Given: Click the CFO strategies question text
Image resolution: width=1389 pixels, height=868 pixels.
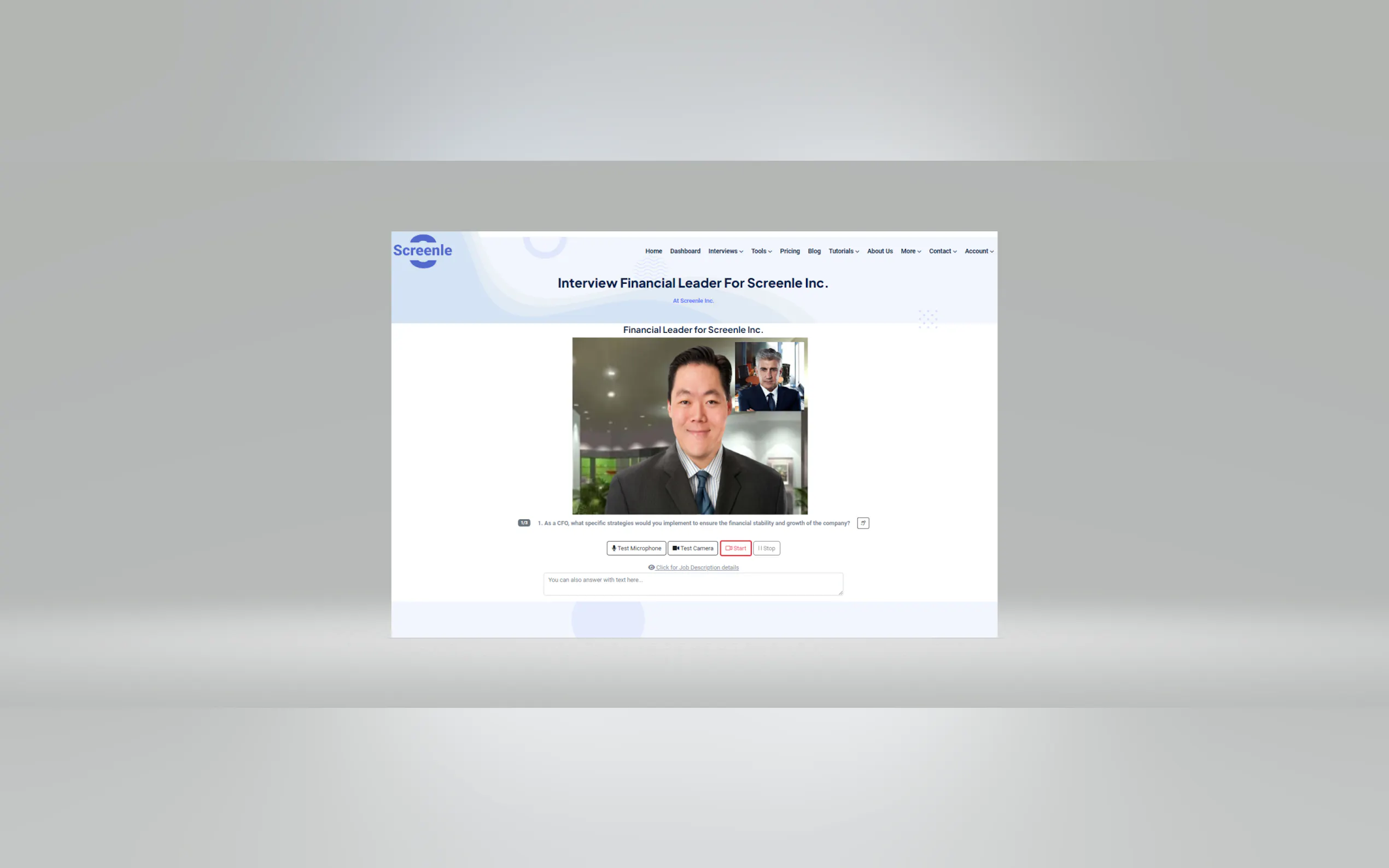Looking at the screenshot, I should click(693, 523).
